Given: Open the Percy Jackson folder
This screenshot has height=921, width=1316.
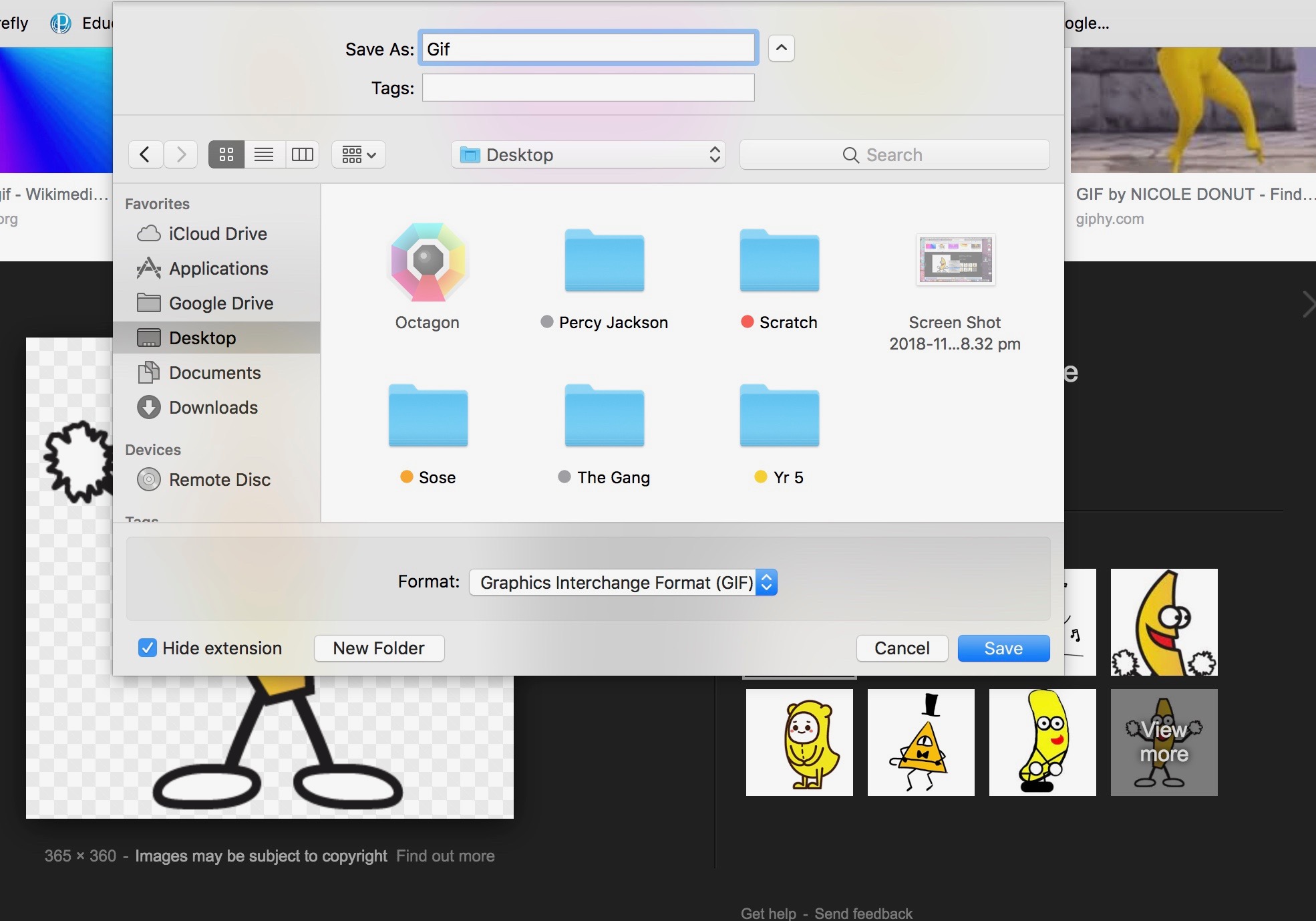Looking at the screenshot, I should point(605,262).
